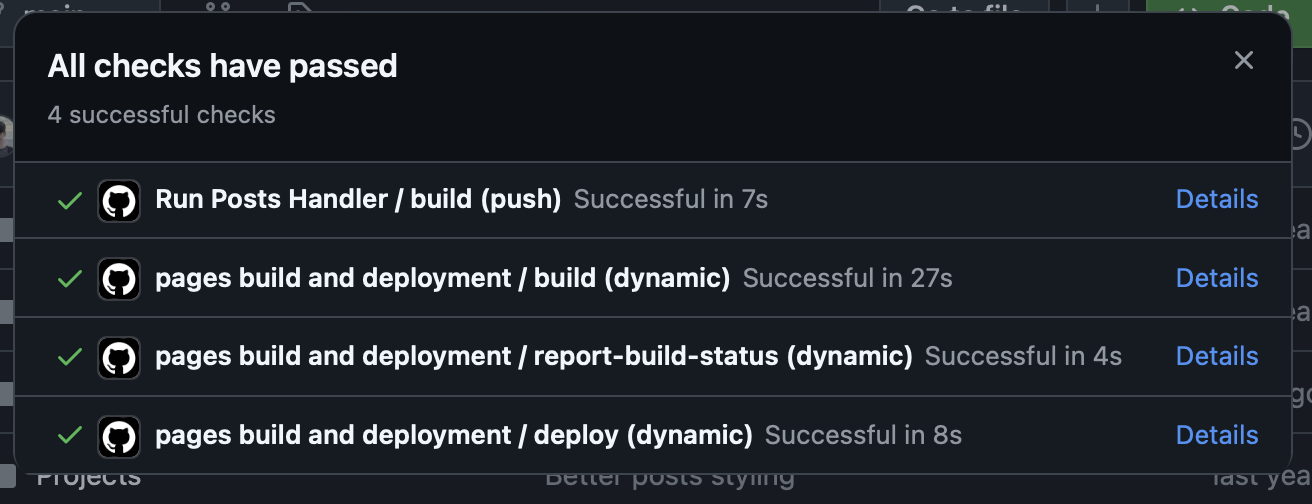Screen dimensions: 1312x504
Task: Close the checks popup with X
Action: 1243,61
